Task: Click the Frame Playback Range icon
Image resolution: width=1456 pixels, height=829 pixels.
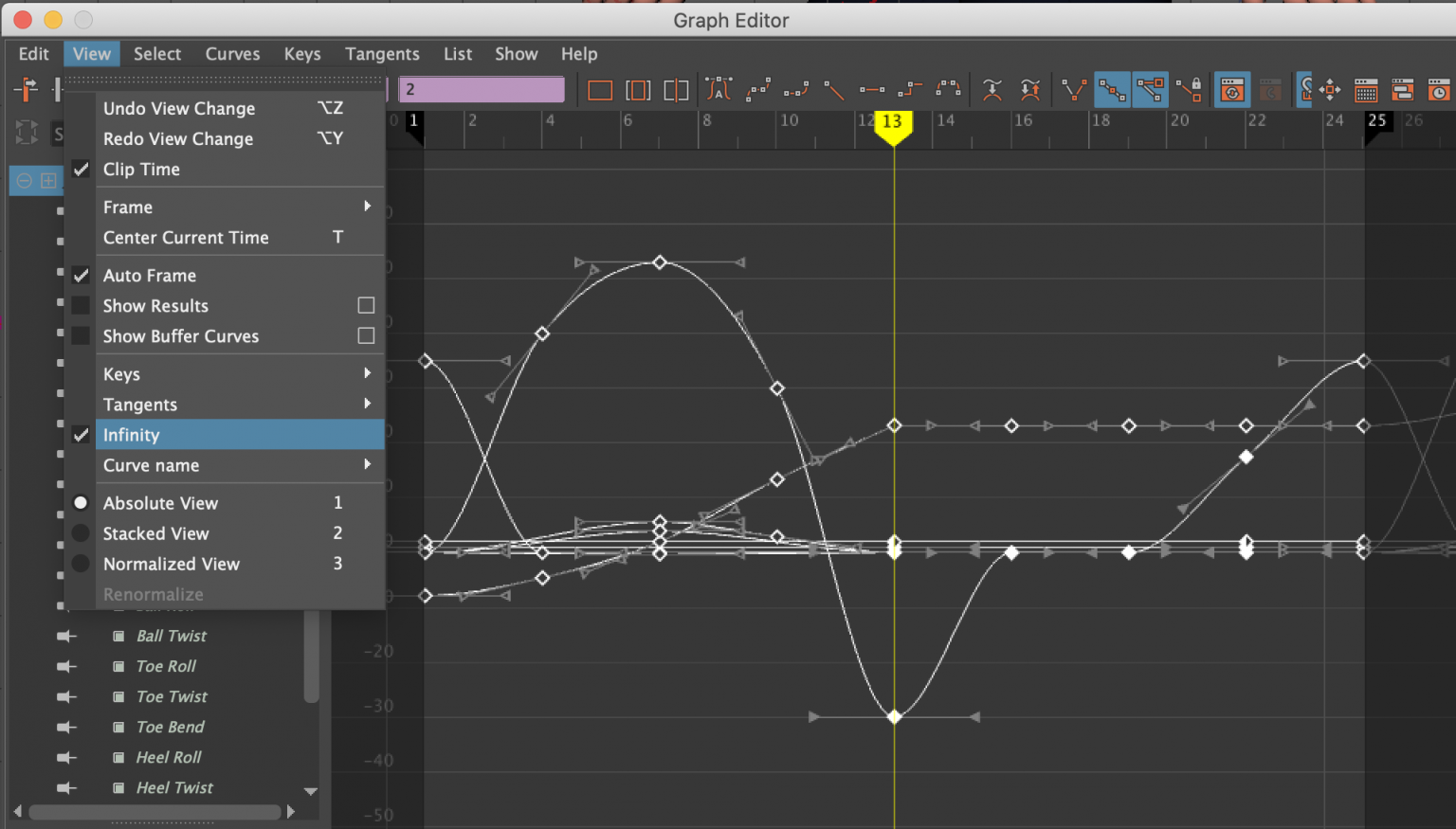Action: pyautogui.click(x=638, y=91)
